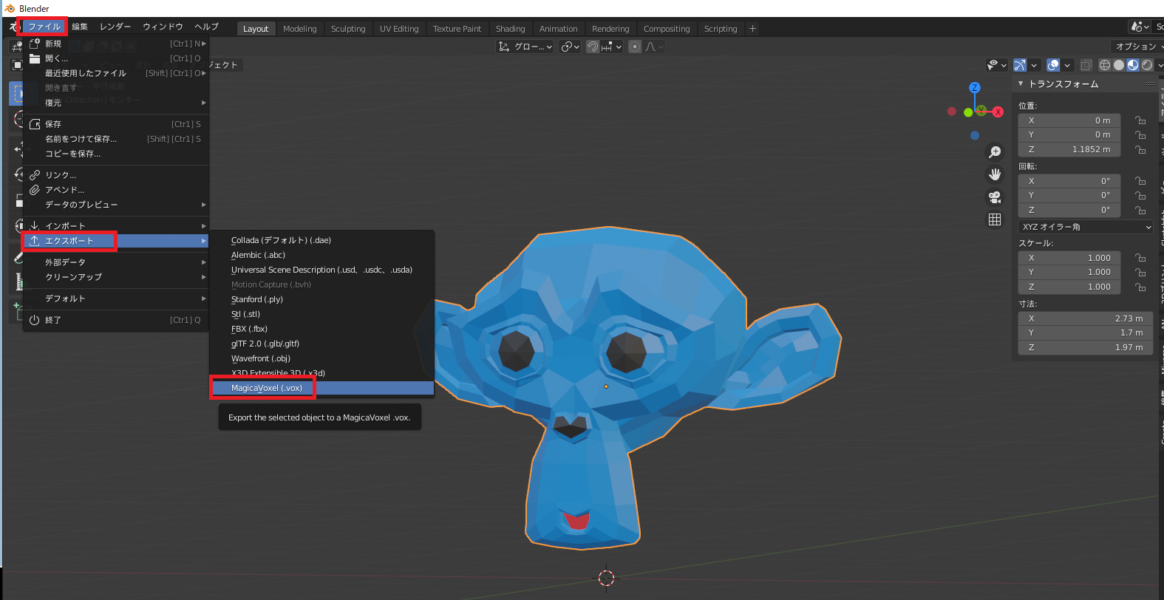Switch to the Layout workspace tab
This screenshot has height=600, width=1164.
(x=256, y=29)
